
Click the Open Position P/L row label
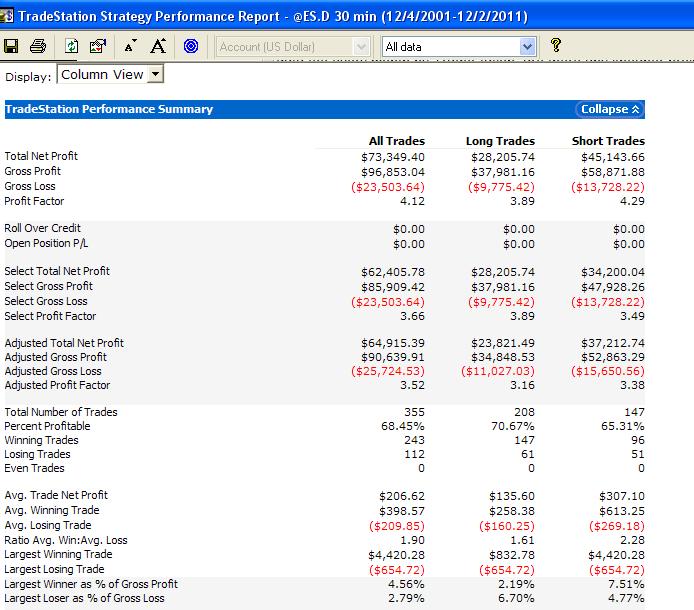pyautogui.click(x=46, y=243)
